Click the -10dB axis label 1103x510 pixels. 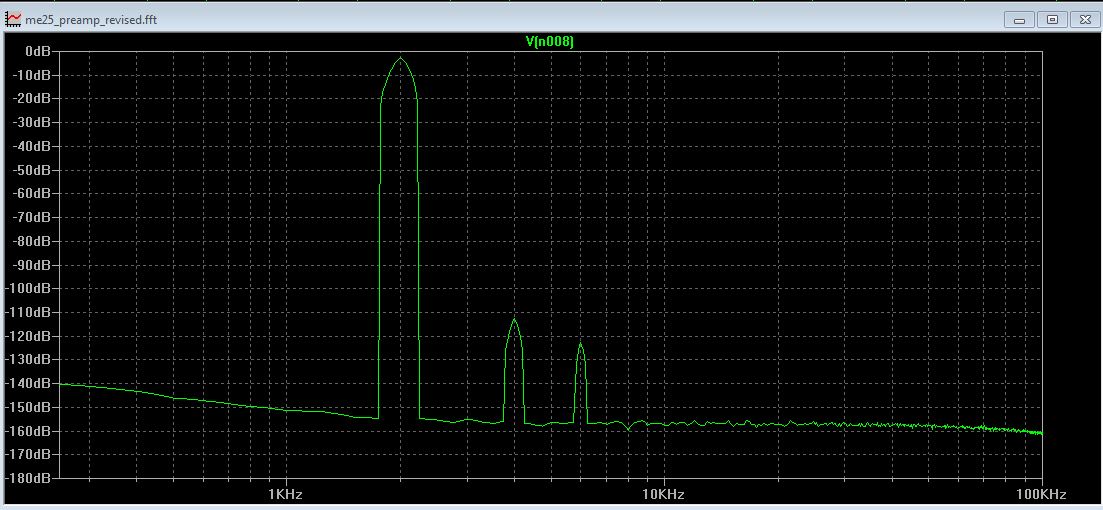click(32, 75)
